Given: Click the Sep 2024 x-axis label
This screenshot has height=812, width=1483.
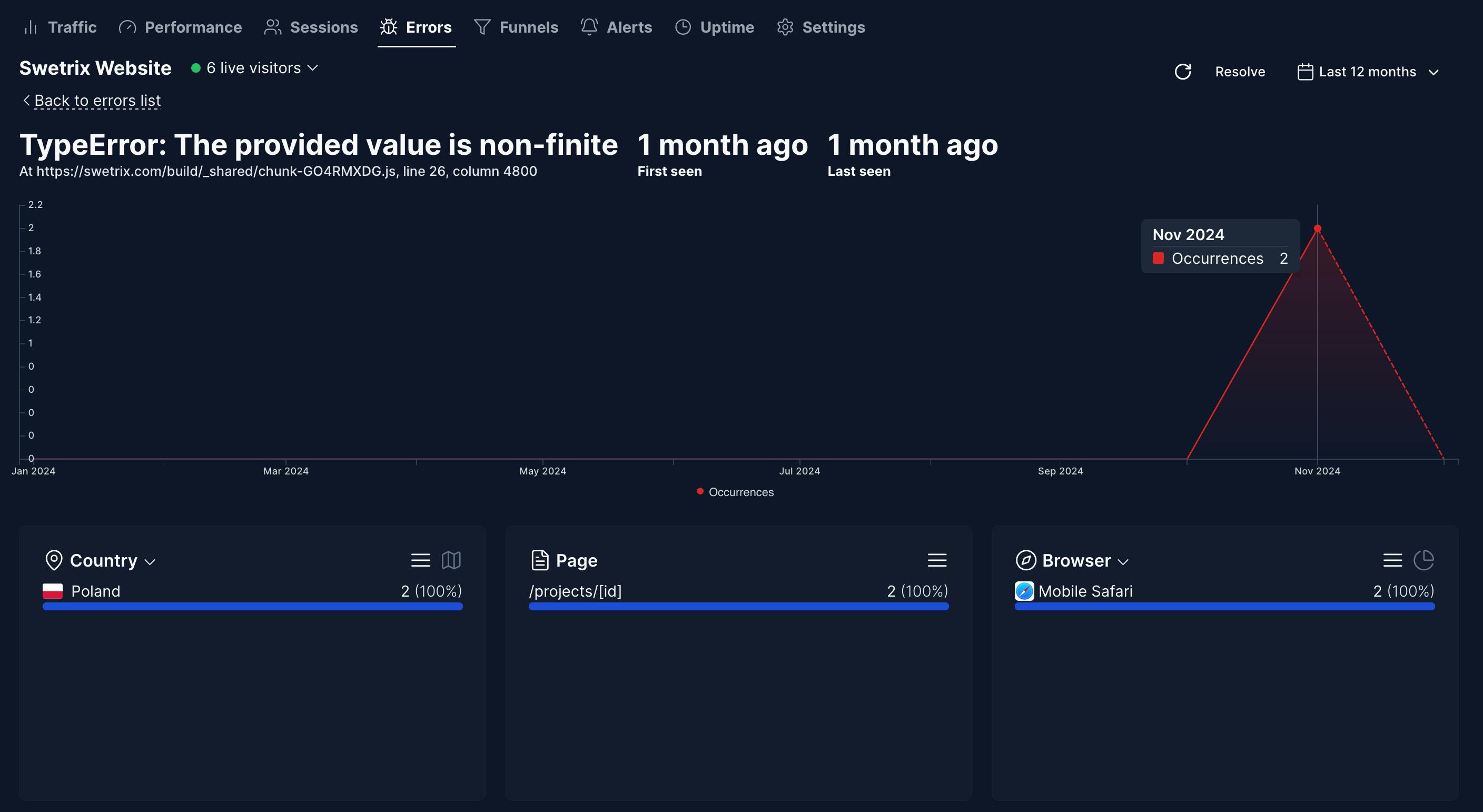Looking at the screenshot, I should tap(1061, 471).
